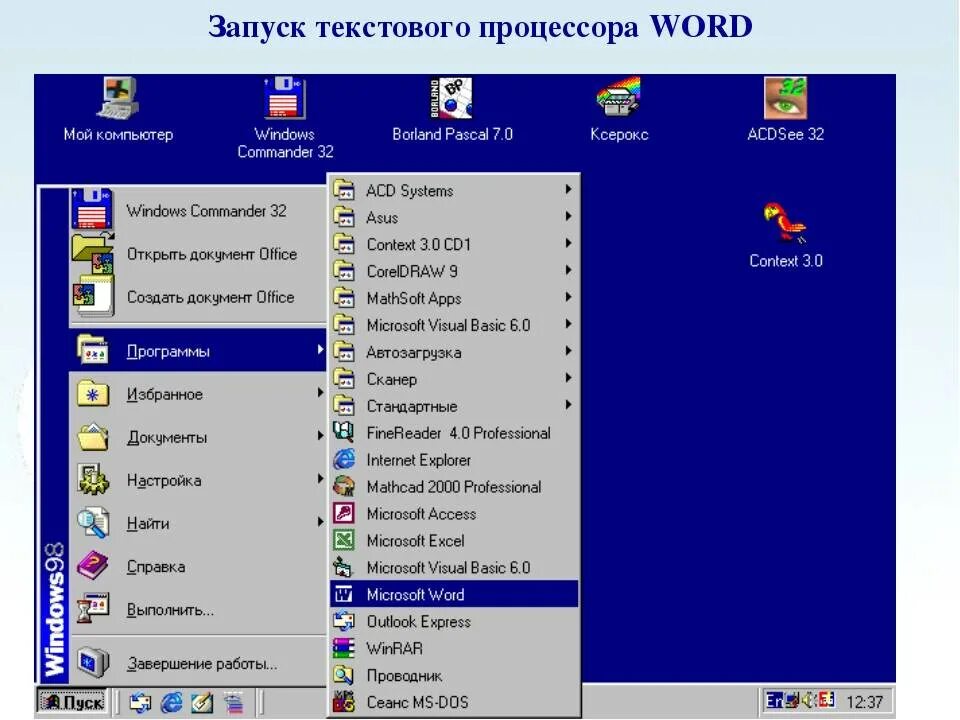Image resolution: width=960 pixels, height=720 pixels.
Task: Click the Outlook Express icon in Programs menu
Action: [x=343, y=621]
